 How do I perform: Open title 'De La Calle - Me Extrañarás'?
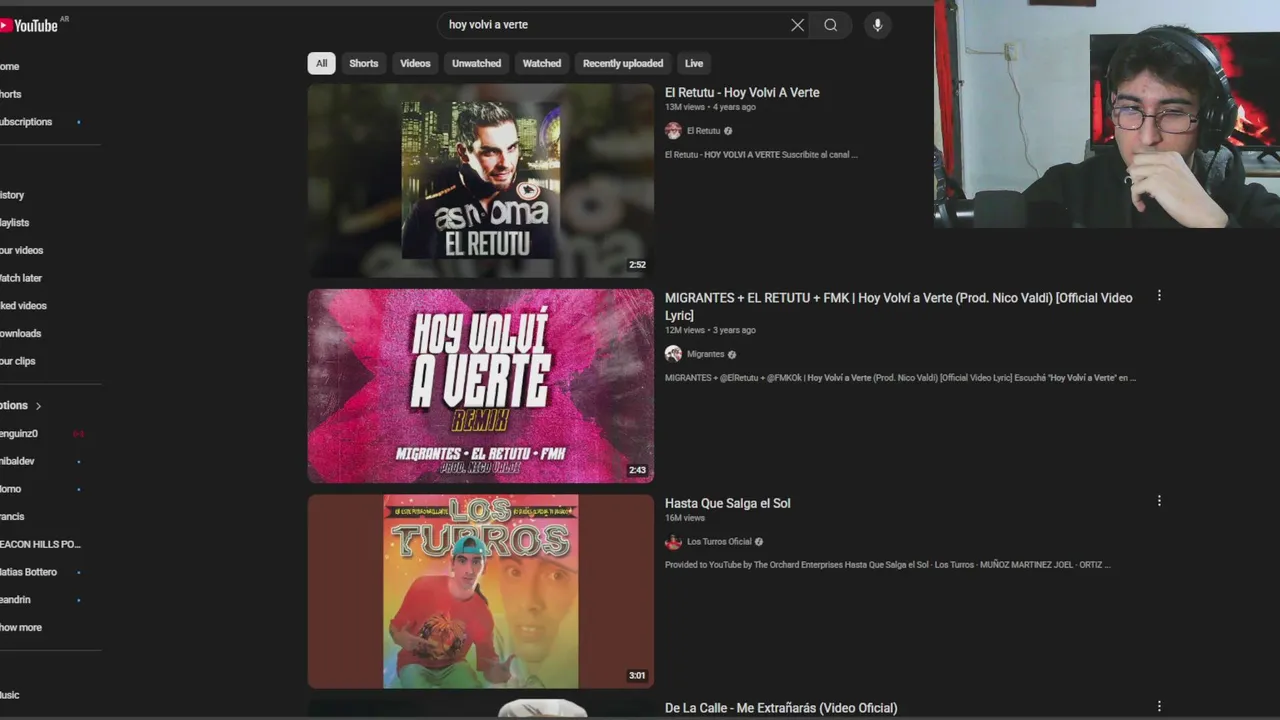[x=781, y=708]
